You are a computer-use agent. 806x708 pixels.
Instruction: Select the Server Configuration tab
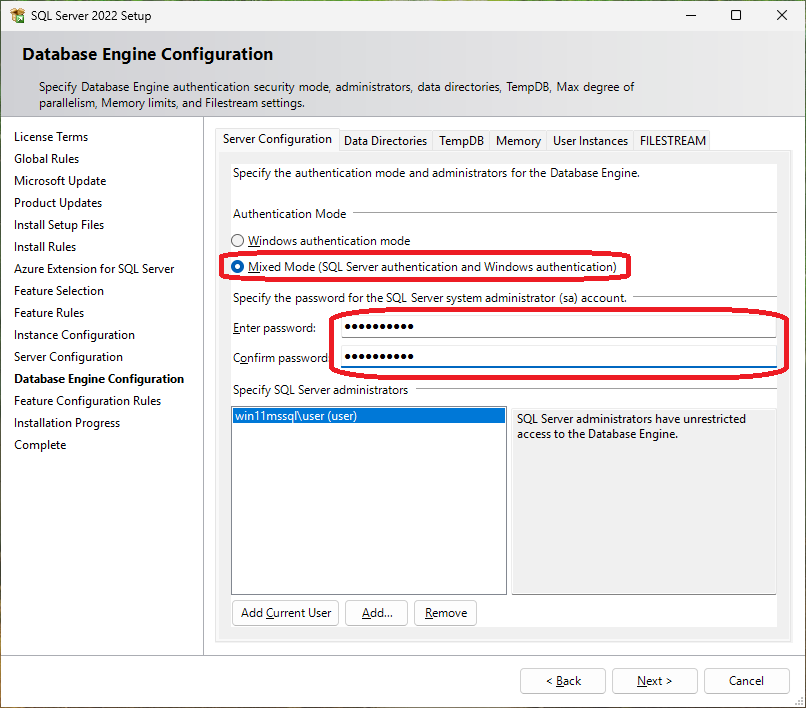[x=277, y=140]
